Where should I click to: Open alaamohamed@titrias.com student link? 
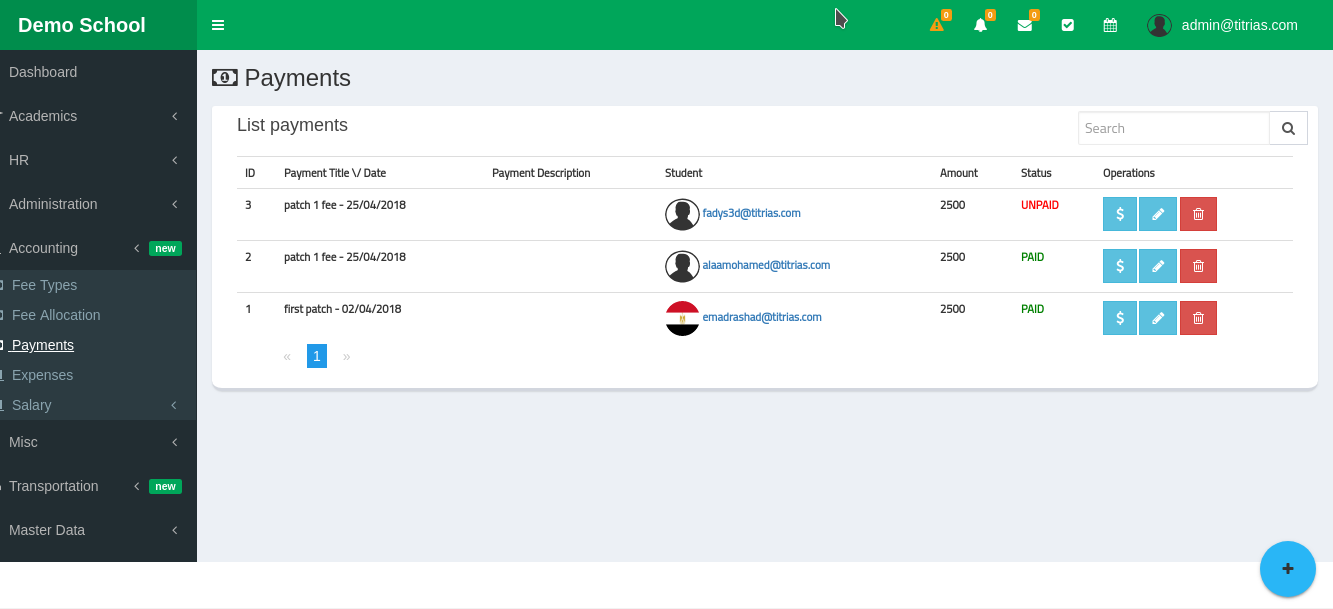(x=766, y=265)
